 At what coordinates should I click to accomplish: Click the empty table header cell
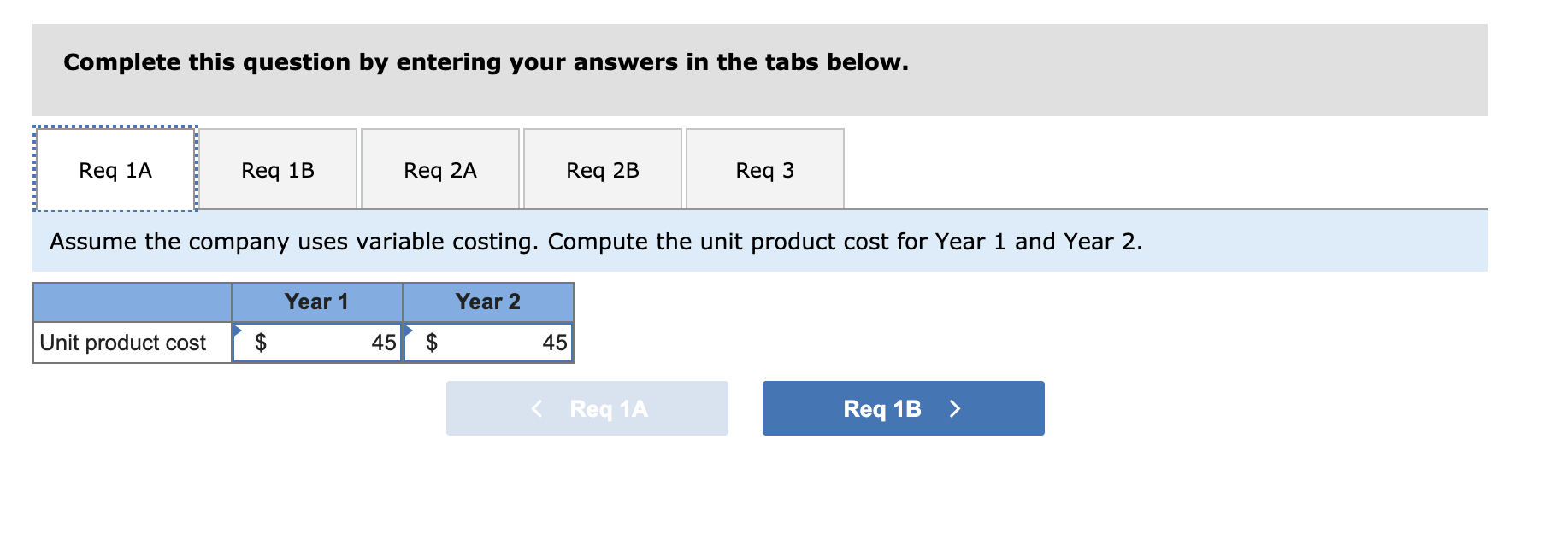tap(131, 302)
